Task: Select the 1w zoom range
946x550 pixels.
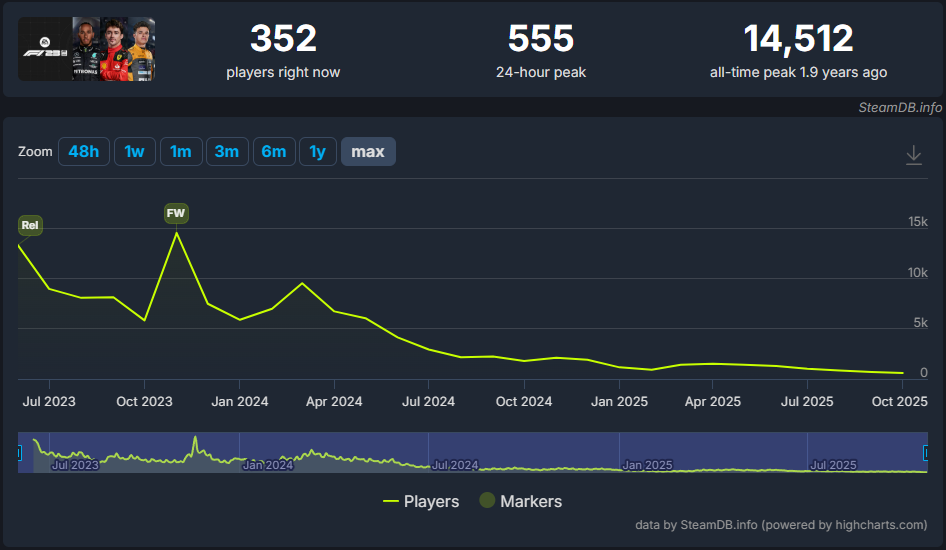Action: click(135, 151)
